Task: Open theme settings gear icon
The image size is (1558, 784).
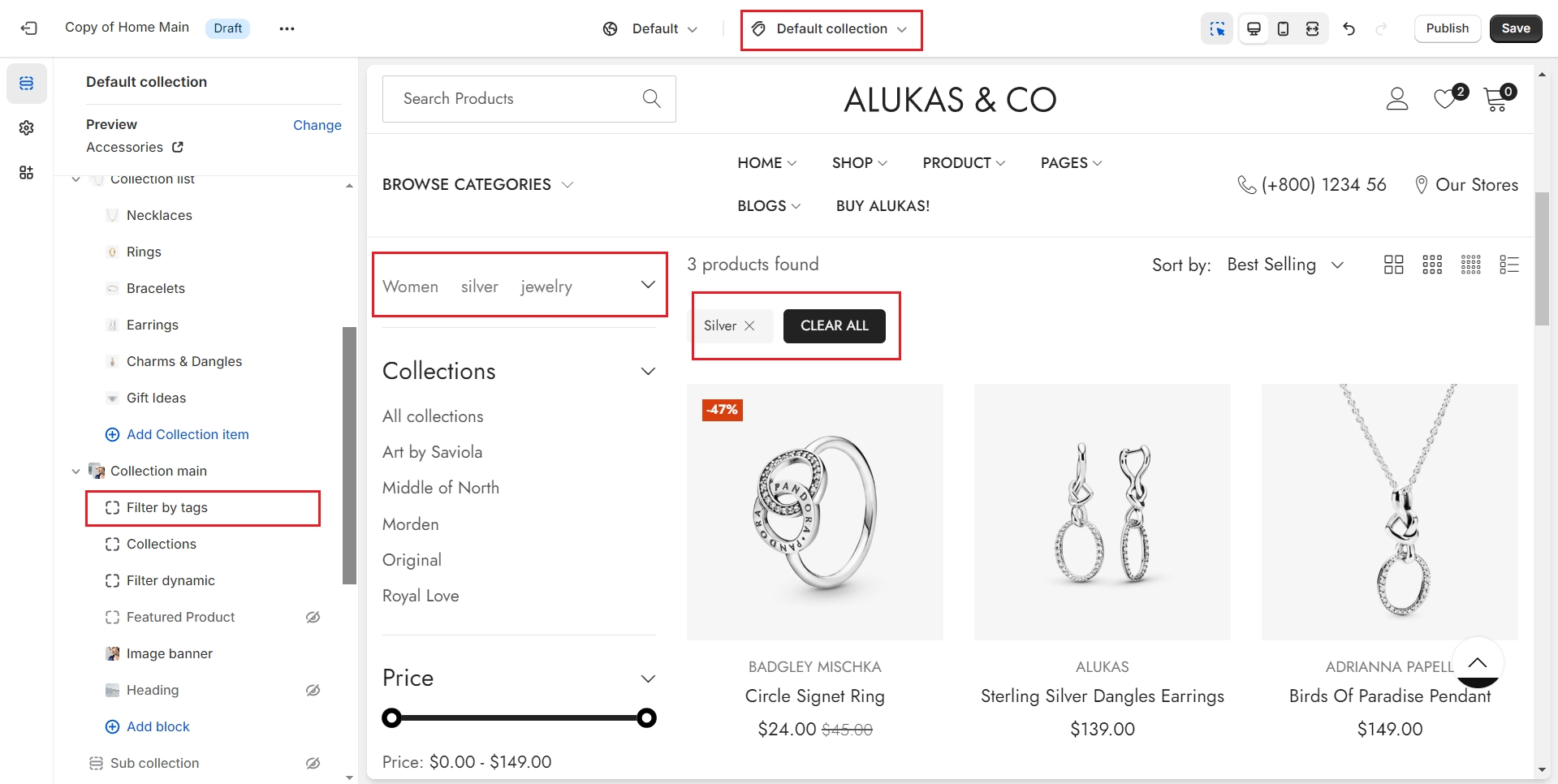Action: 27,128
